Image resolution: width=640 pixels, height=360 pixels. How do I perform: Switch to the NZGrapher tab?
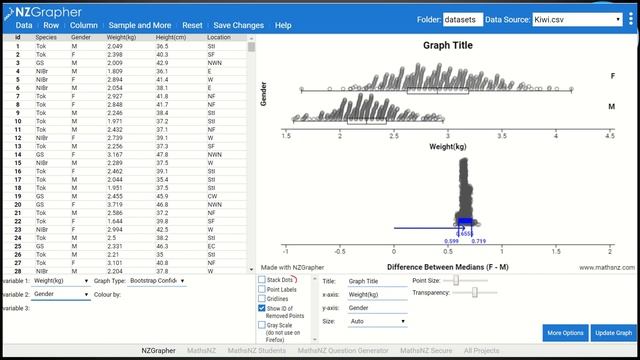pos(158,351)
